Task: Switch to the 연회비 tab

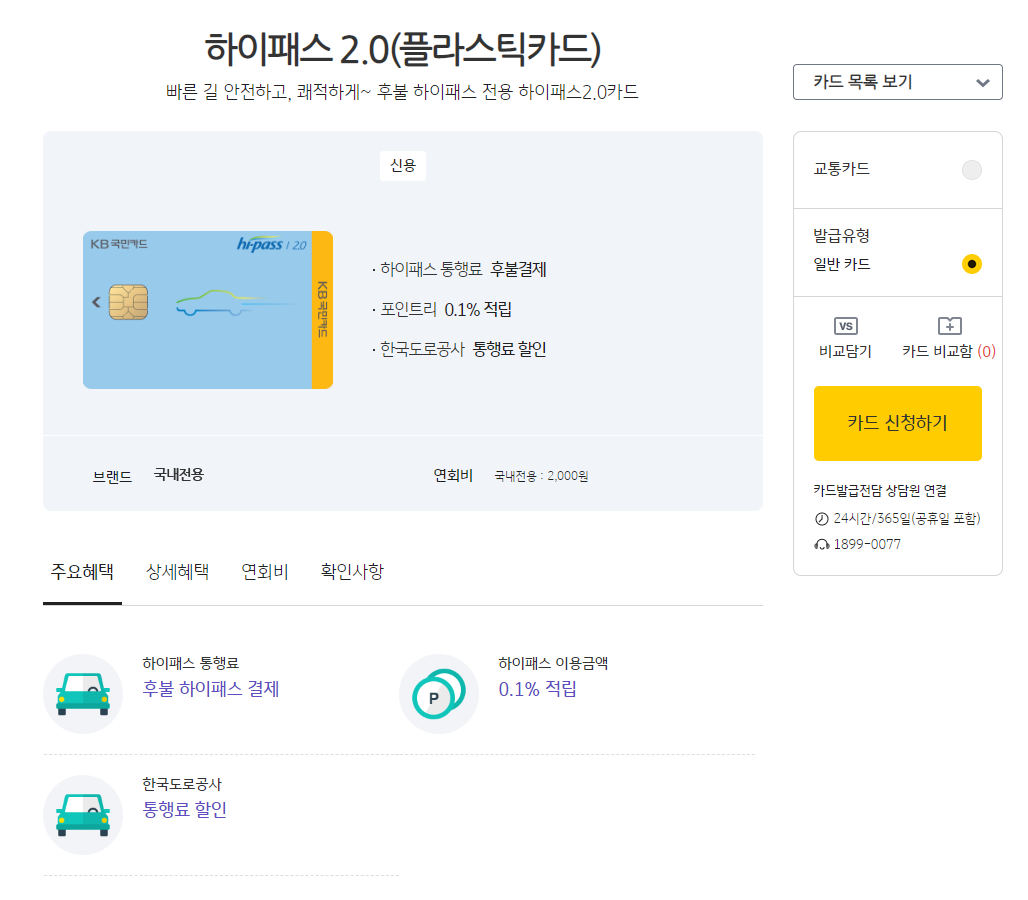Action: (265, 572)
